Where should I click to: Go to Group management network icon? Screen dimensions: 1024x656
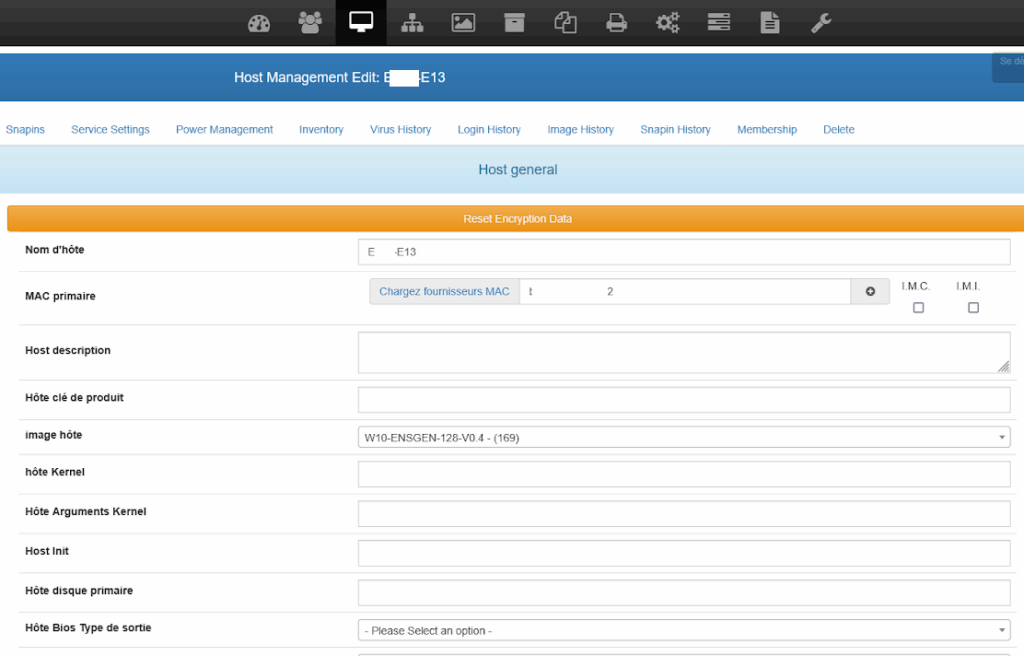[x=412, y=23]
